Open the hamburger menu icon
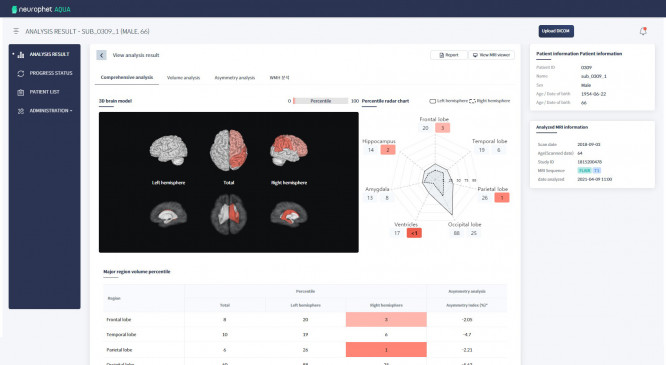The height and width of the screenshot is (365, 666). click(16, 31)
